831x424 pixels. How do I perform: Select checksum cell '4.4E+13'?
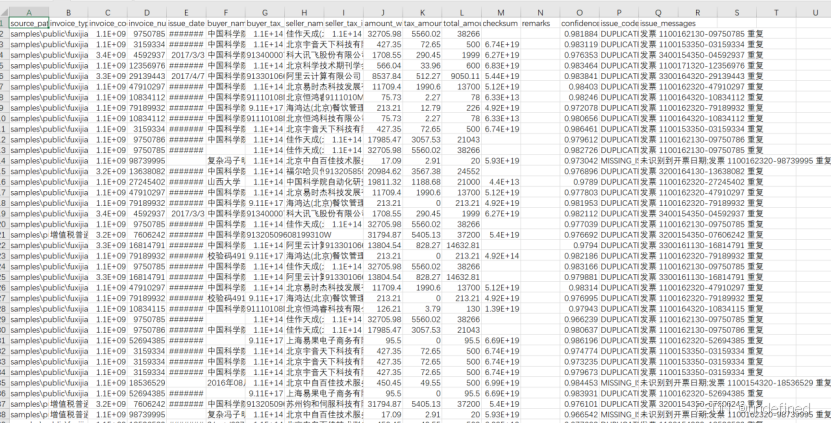point(501,182)
